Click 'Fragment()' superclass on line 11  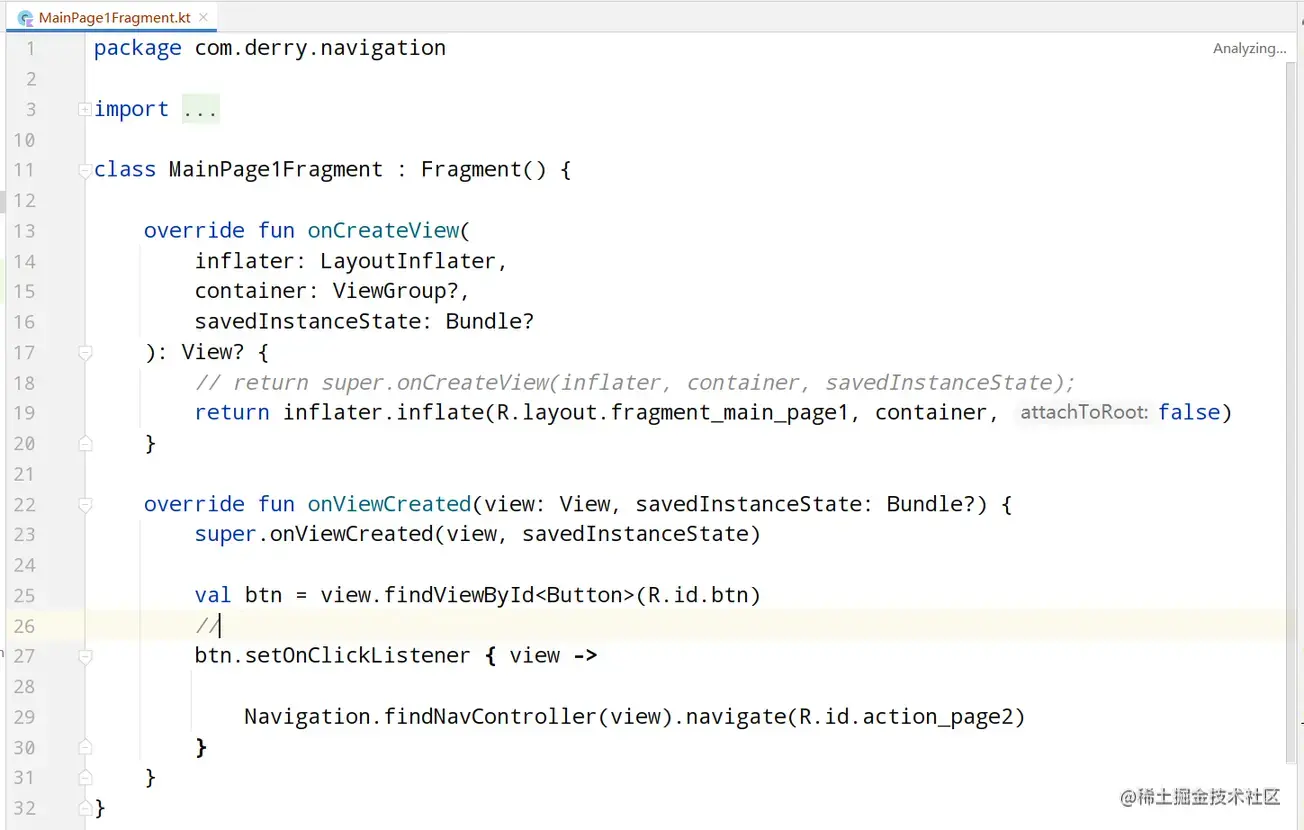(484, 170)
